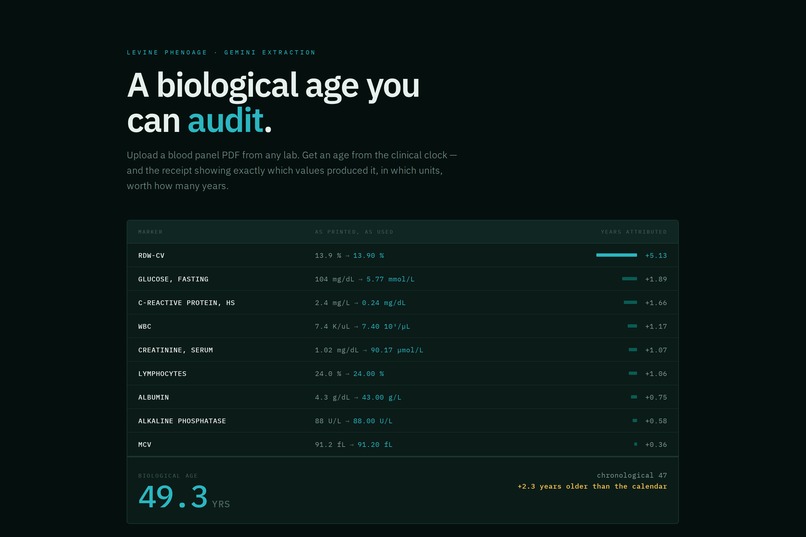This screenshot has height=537, width=806.
Task: Click the printed value '104 mg/dL' for glucose
Action: pos(335,279)
